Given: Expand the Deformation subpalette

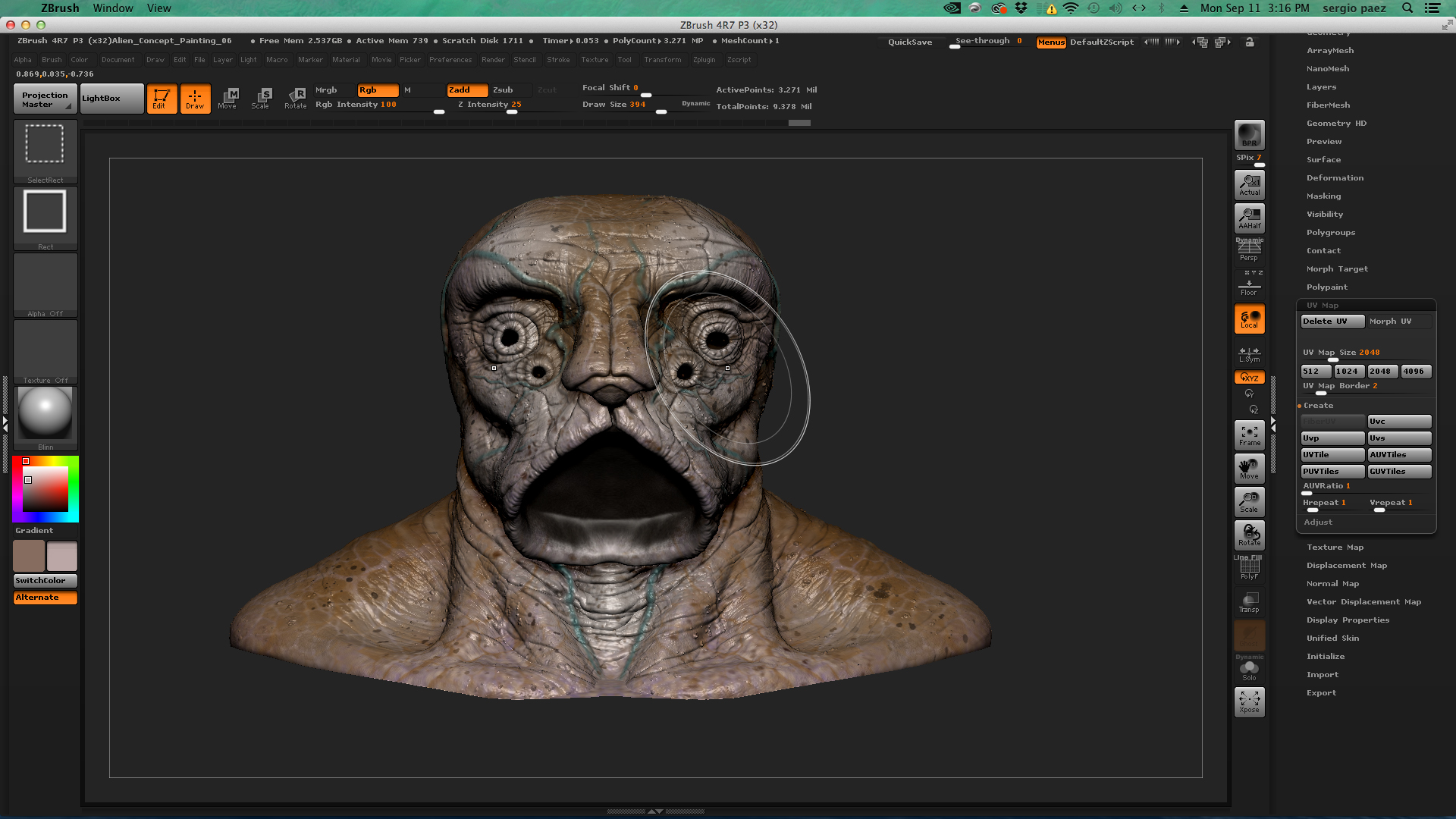Looking at the screenshot, I should coord(1335,178).
